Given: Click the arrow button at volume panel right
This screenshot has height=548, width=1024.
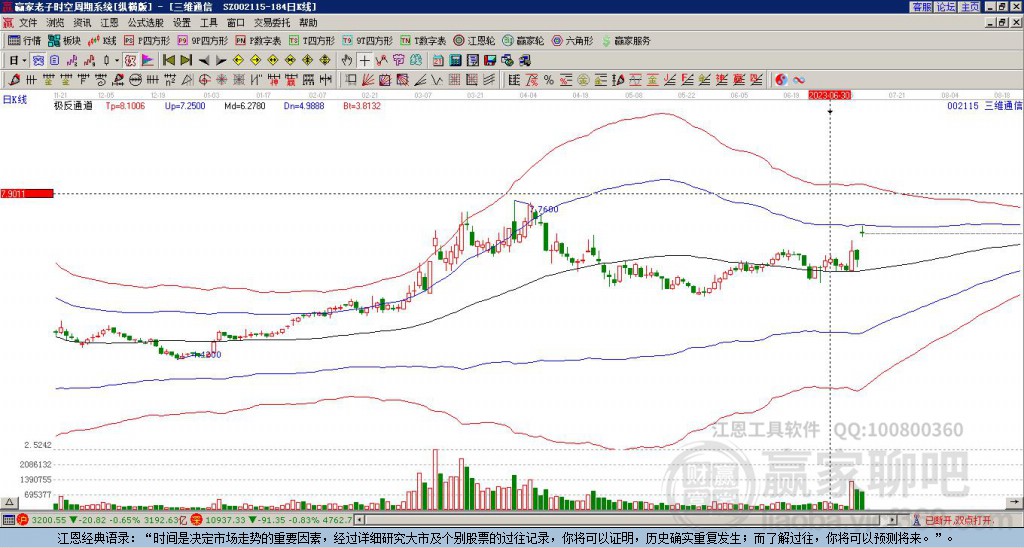Looking at the screenshot, I should coord(1016,502).
